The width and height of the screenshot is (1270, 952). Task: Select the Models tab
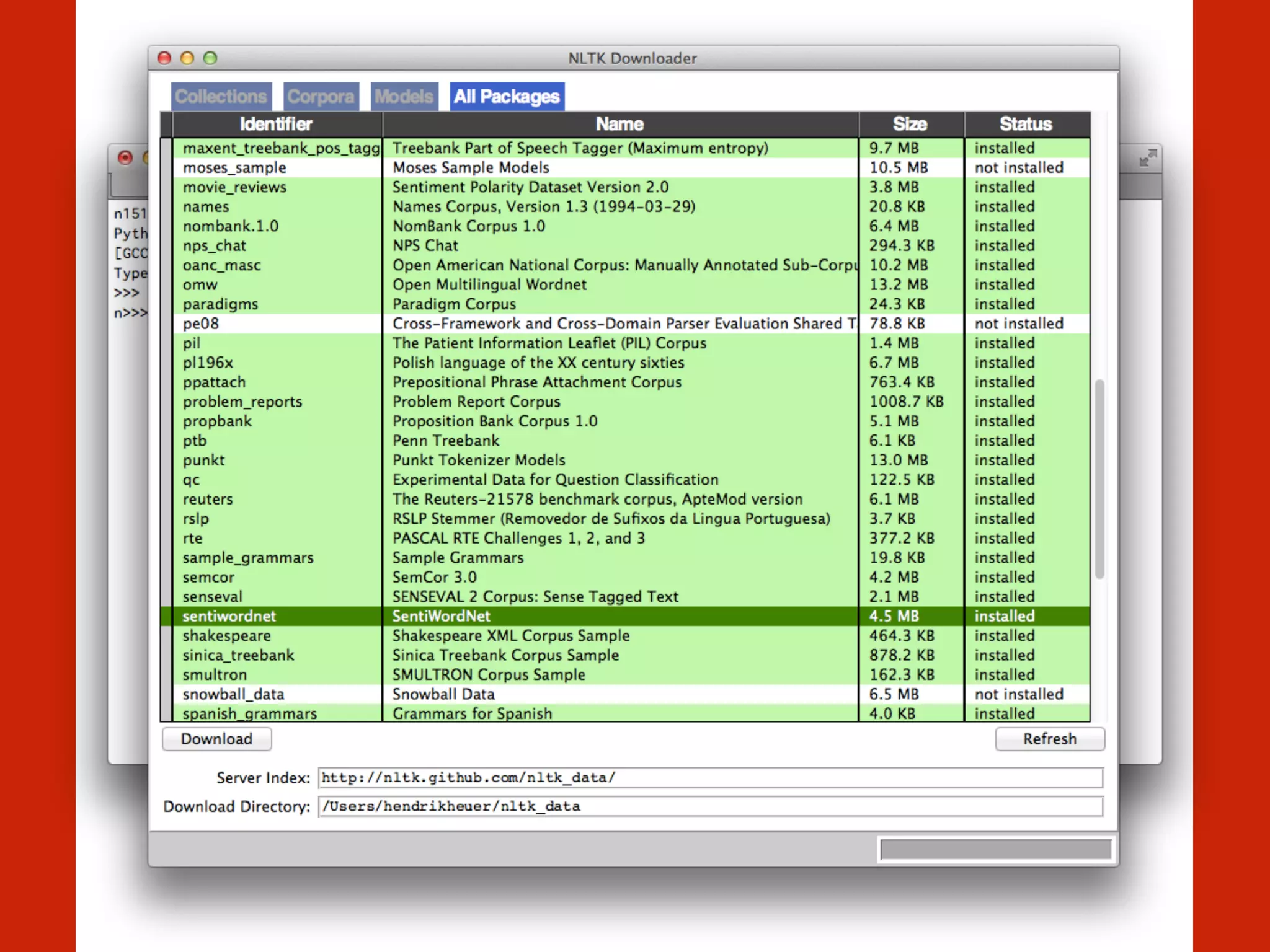tap(404, 97)
